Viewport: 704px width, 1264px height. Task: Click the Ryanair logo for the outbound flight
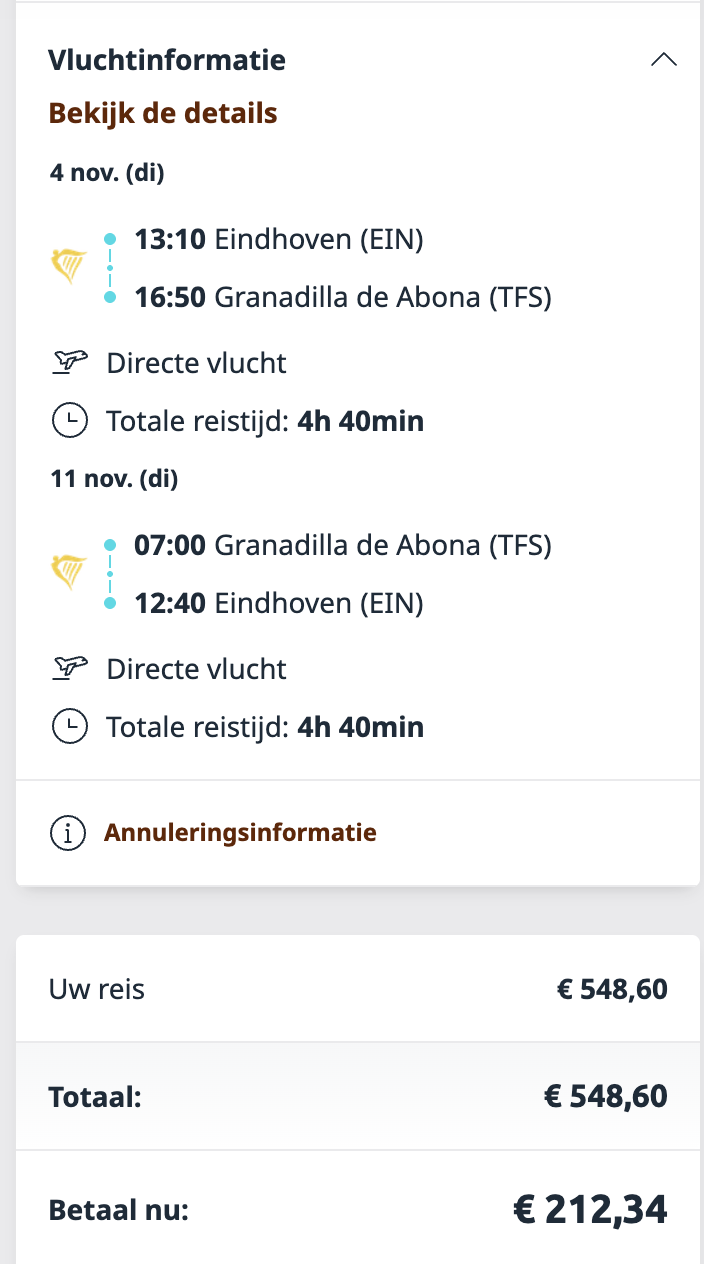point(69,267)
